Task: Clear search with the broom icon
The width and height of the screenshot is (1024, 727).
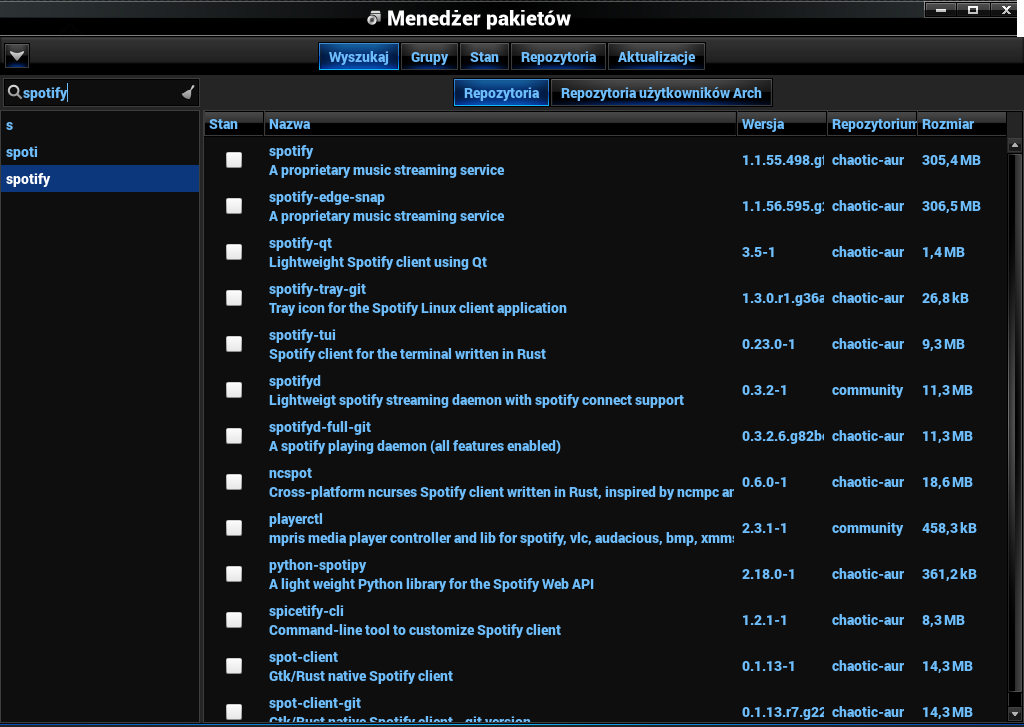Action: pyautogui.click(x=188, y=93)
